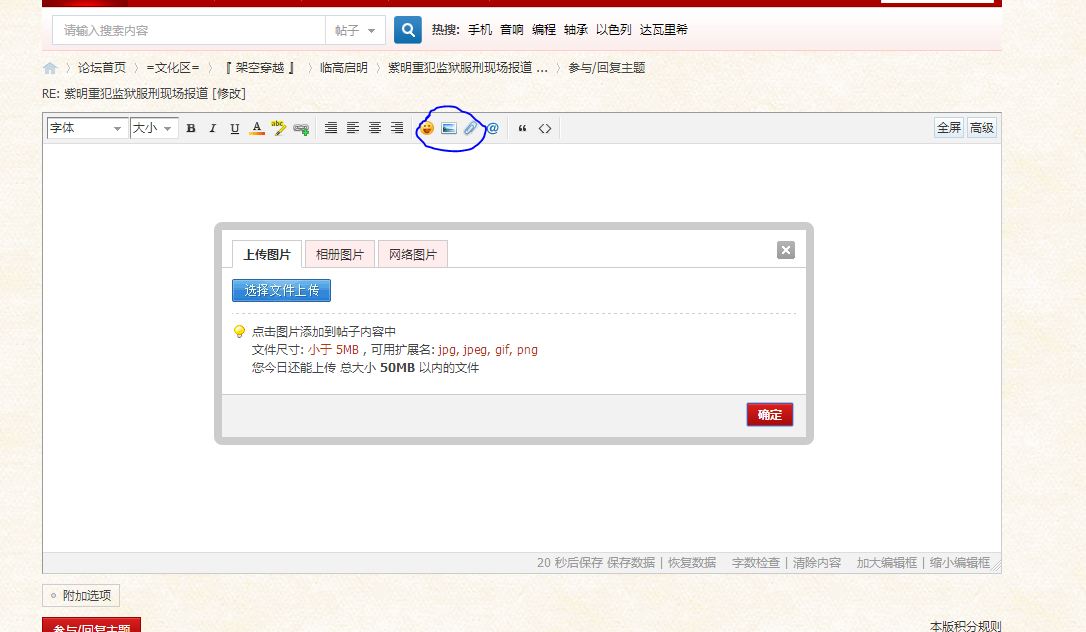Click the @ mention icon
The image size is (1086, 632).
click(x=492, y=128)
